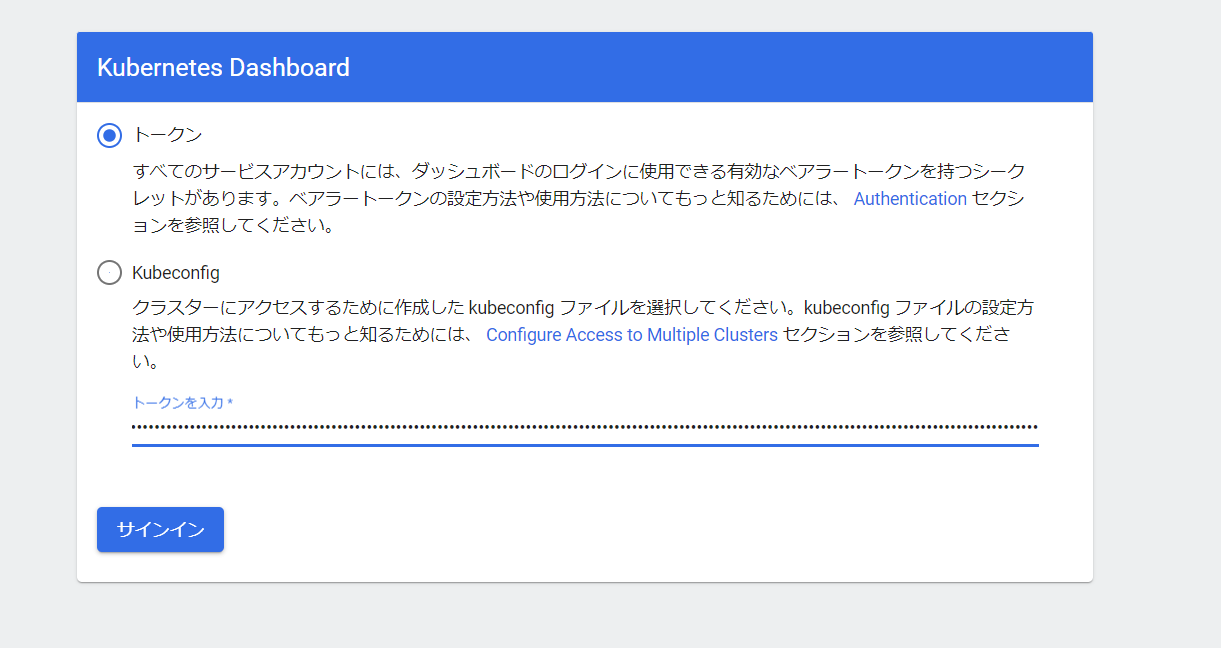The image size is (1221, 648).
Task: Click the トークン option label text
Action: click(x=167, y=135)
